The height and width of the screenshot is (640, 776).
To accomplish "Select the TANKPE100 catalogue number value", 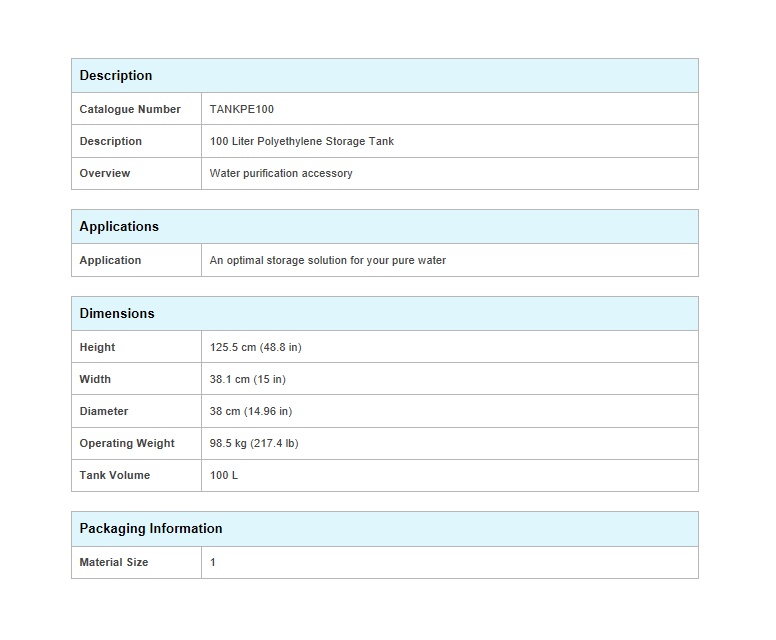I will click(x=242, y=109).
